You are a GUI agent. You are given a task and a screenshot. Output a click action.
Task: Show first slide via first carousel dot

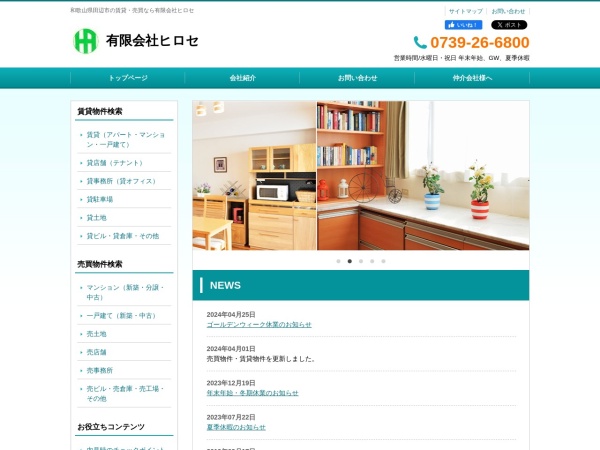pyautogui.click(x=338, y=261)
